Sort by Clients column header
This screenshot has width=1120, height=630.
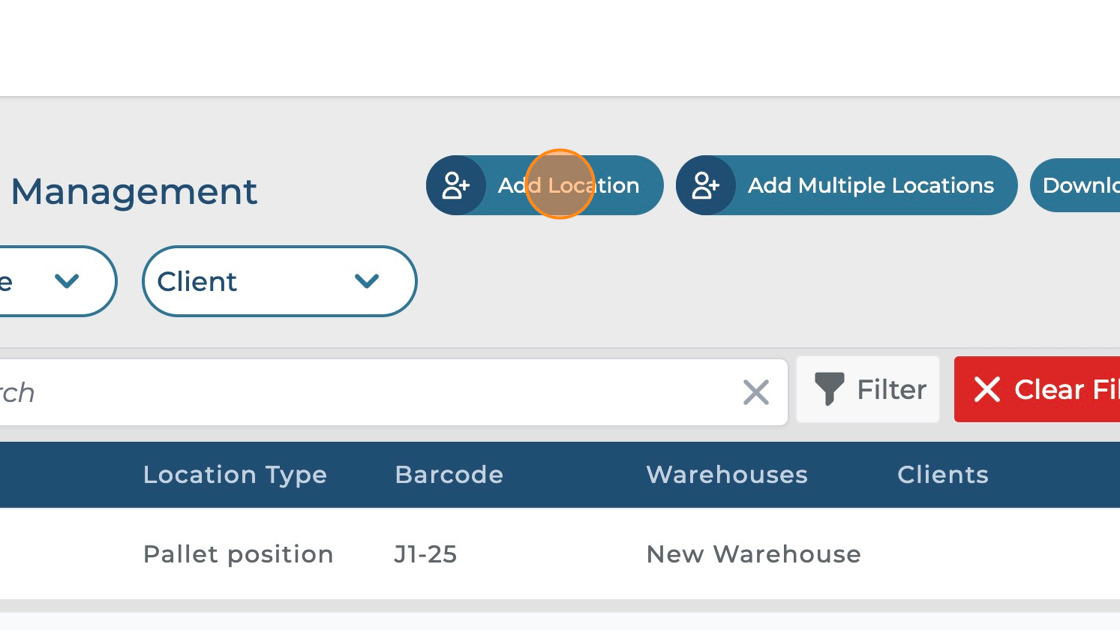943,475
